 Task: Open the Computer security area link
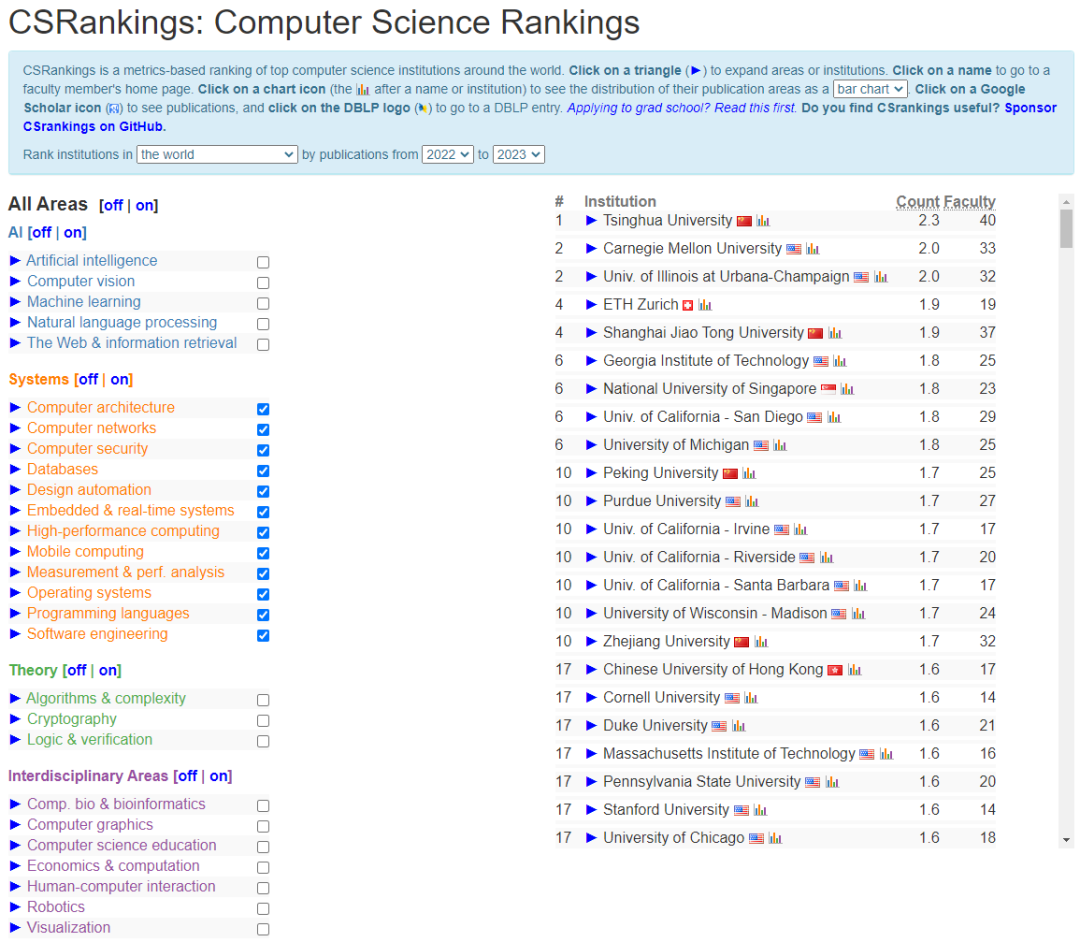coord(87,448)
